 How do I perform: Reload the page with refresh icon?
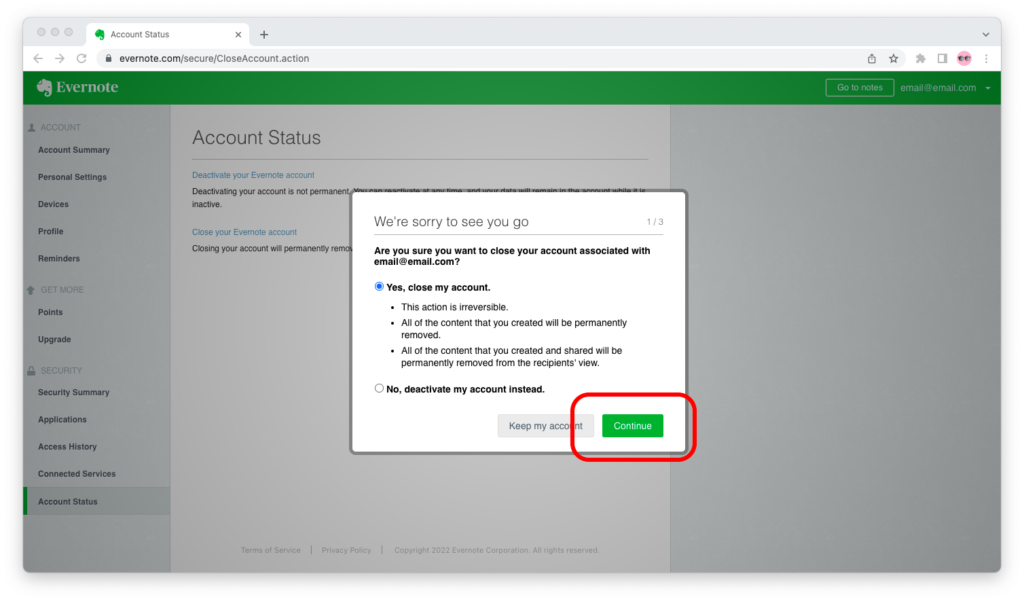point(82,58)
